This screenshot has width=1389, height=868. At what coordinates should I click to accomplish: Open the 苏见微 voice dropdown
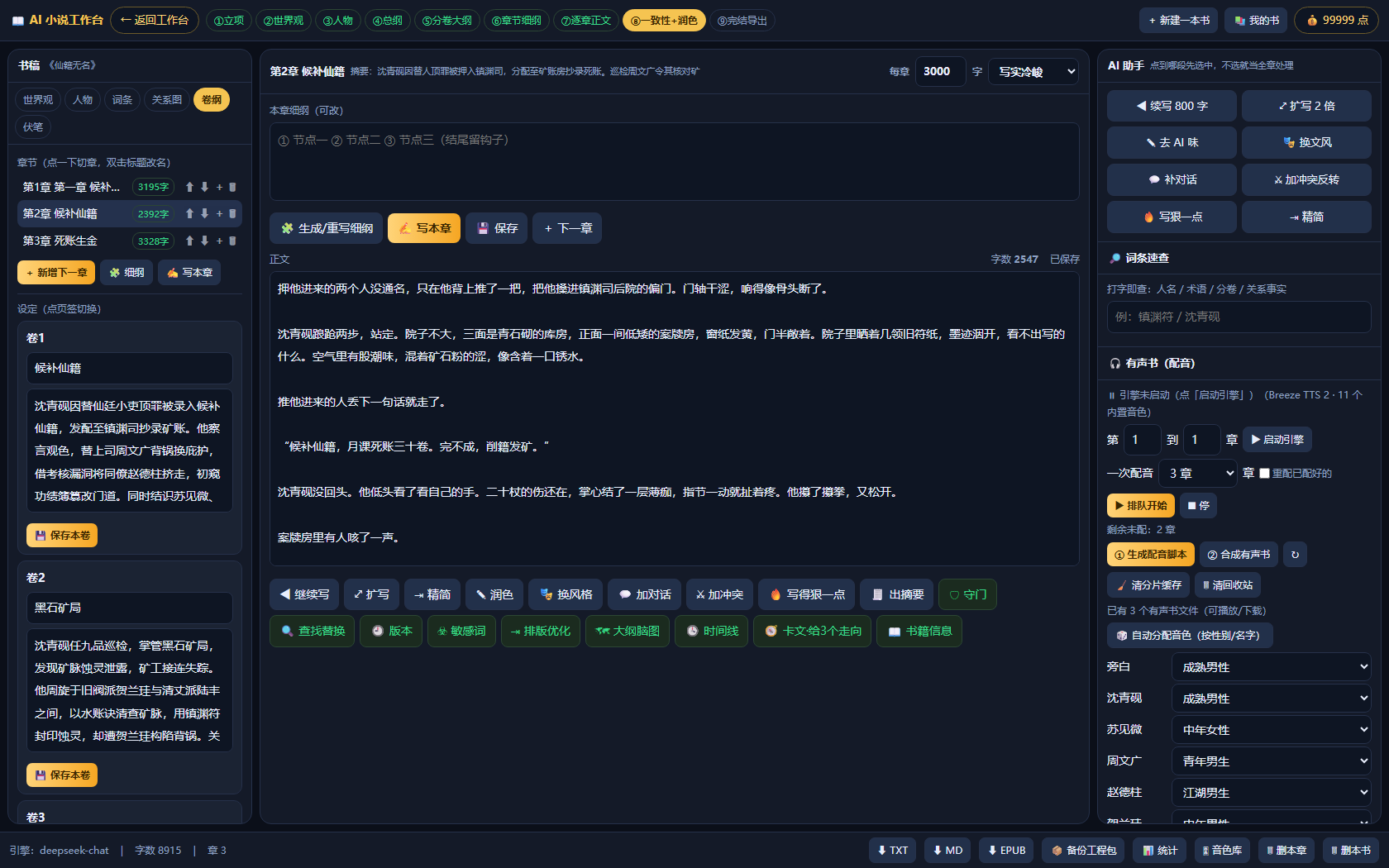[x=1271, y=730]
